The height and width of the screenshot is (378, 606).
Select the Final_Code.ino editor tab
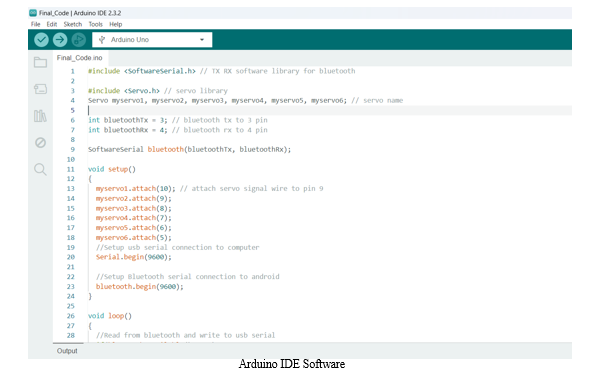80,58
